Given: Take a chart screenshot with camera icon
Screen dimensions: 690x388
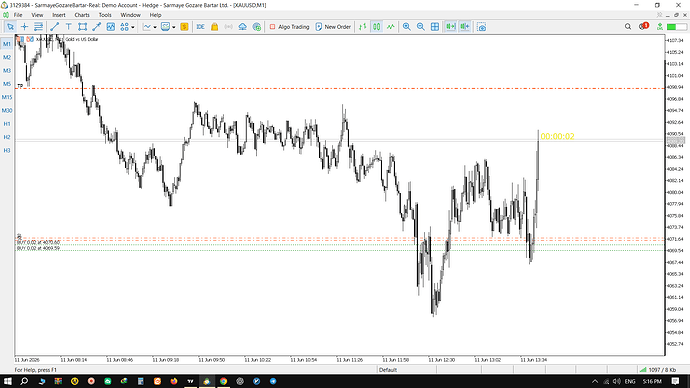Looking at the screenshot, I should 481,27.
